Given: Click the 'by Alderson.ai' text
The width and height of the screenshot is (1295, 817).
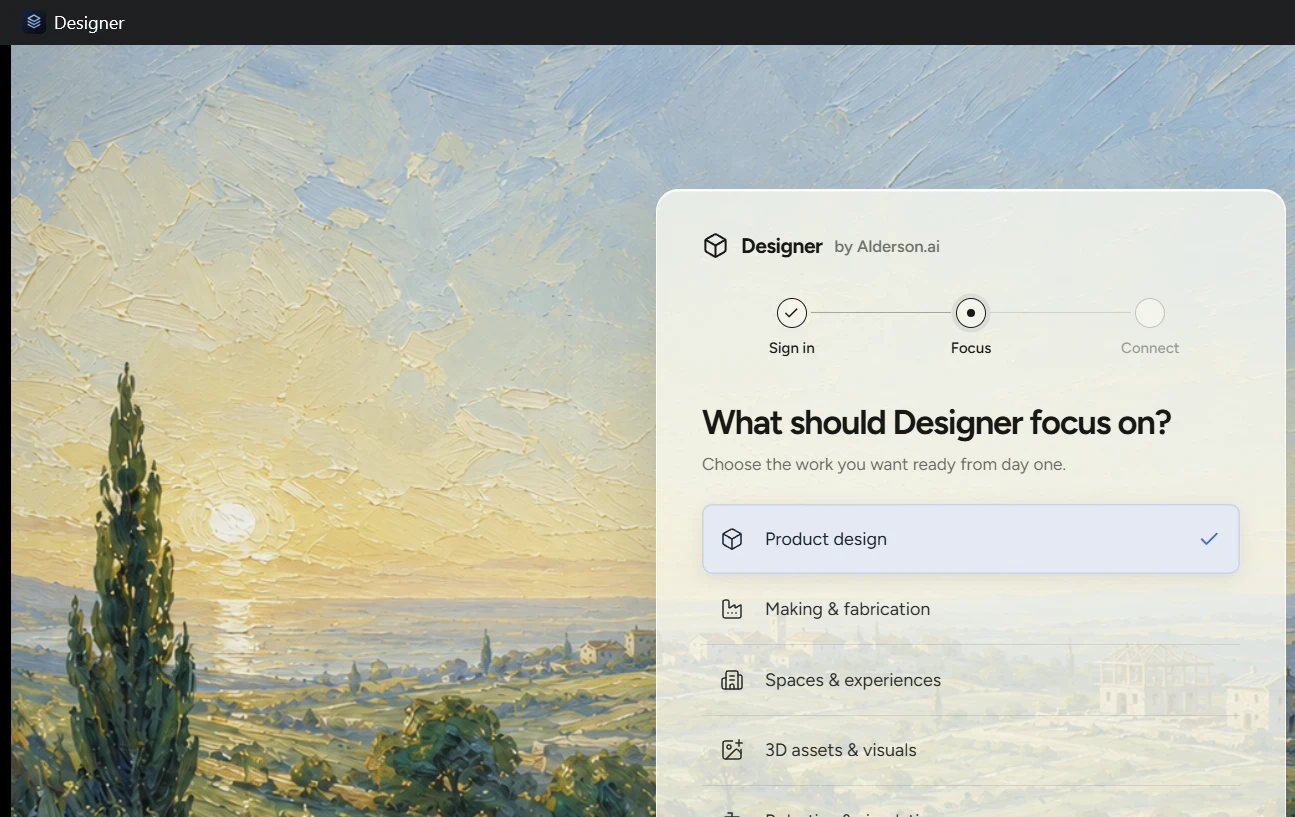Looking at the screenshot, I should pos(887,246).
